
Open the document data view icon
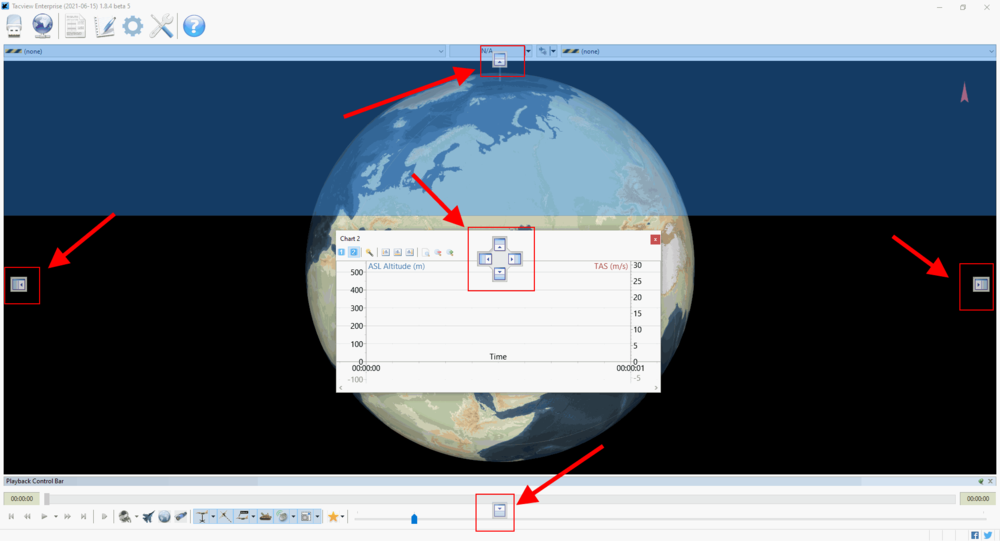[75, 26]
